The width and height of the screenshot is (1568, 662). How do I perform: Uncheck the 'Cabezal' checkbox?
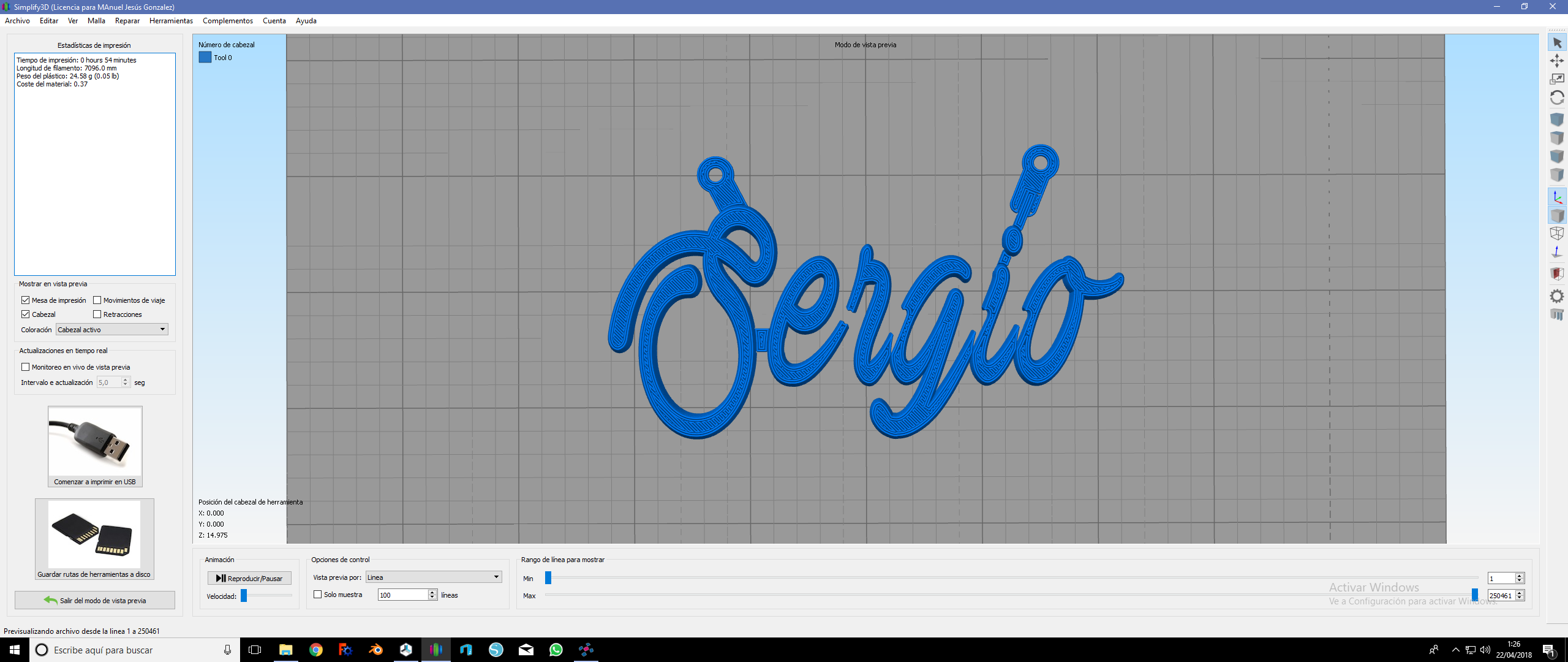(x=26, y=314)
